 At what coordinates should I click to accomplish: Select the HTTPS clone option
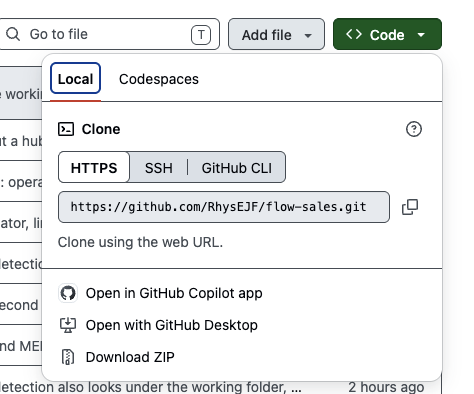click(94, 167)
